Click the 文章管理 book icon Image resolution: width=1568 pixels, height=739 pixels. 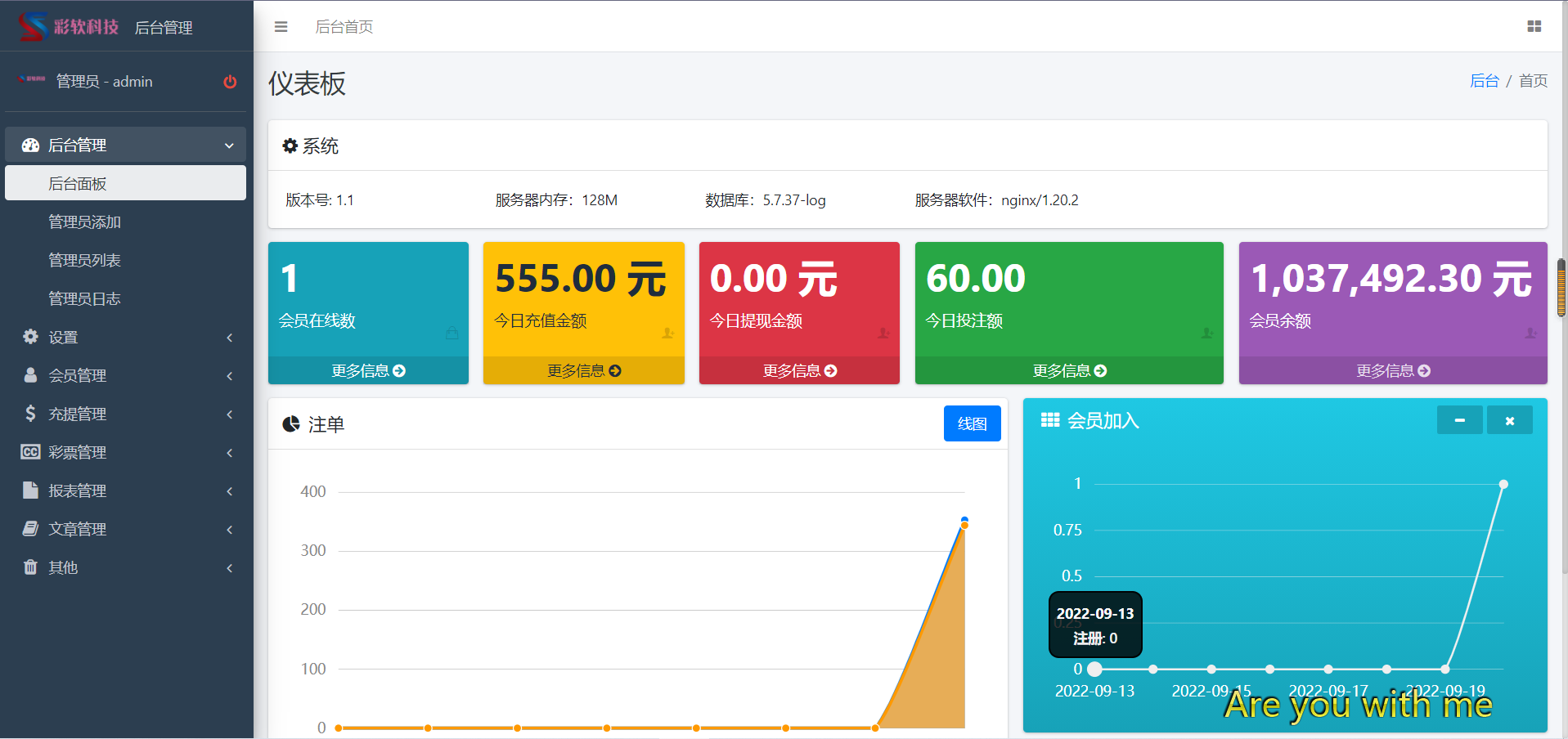(30, 529)
